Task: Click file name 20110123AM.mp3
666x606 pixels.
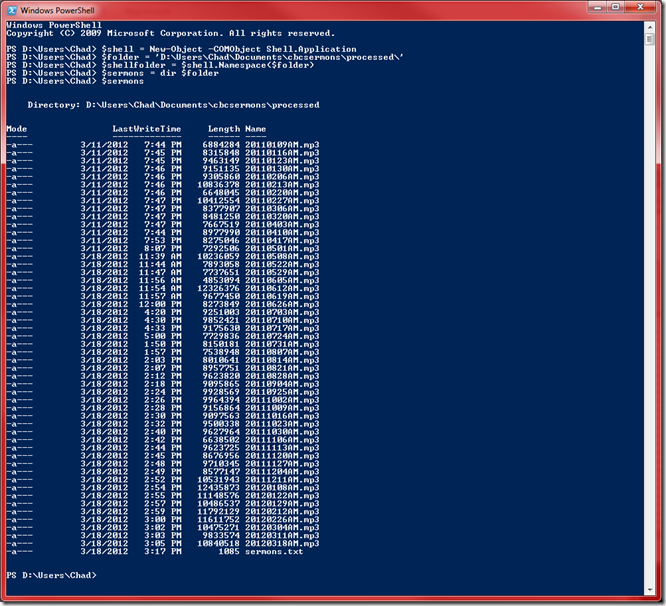Action: coord(282,161)
